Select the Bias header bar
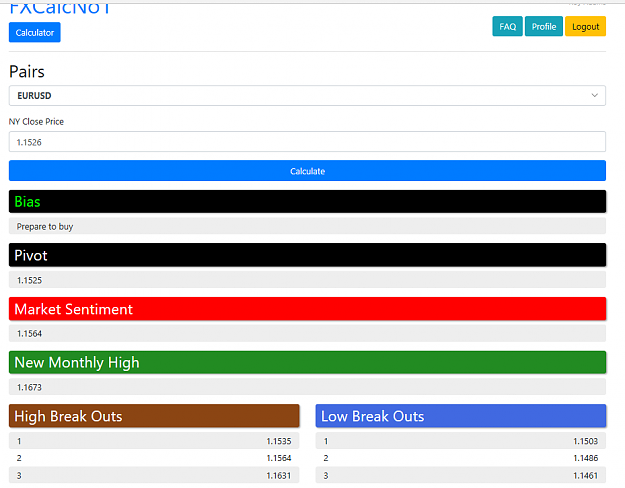The width and height of the screenshot is (625, 488). pyautogui.click(x=307, y=201)
